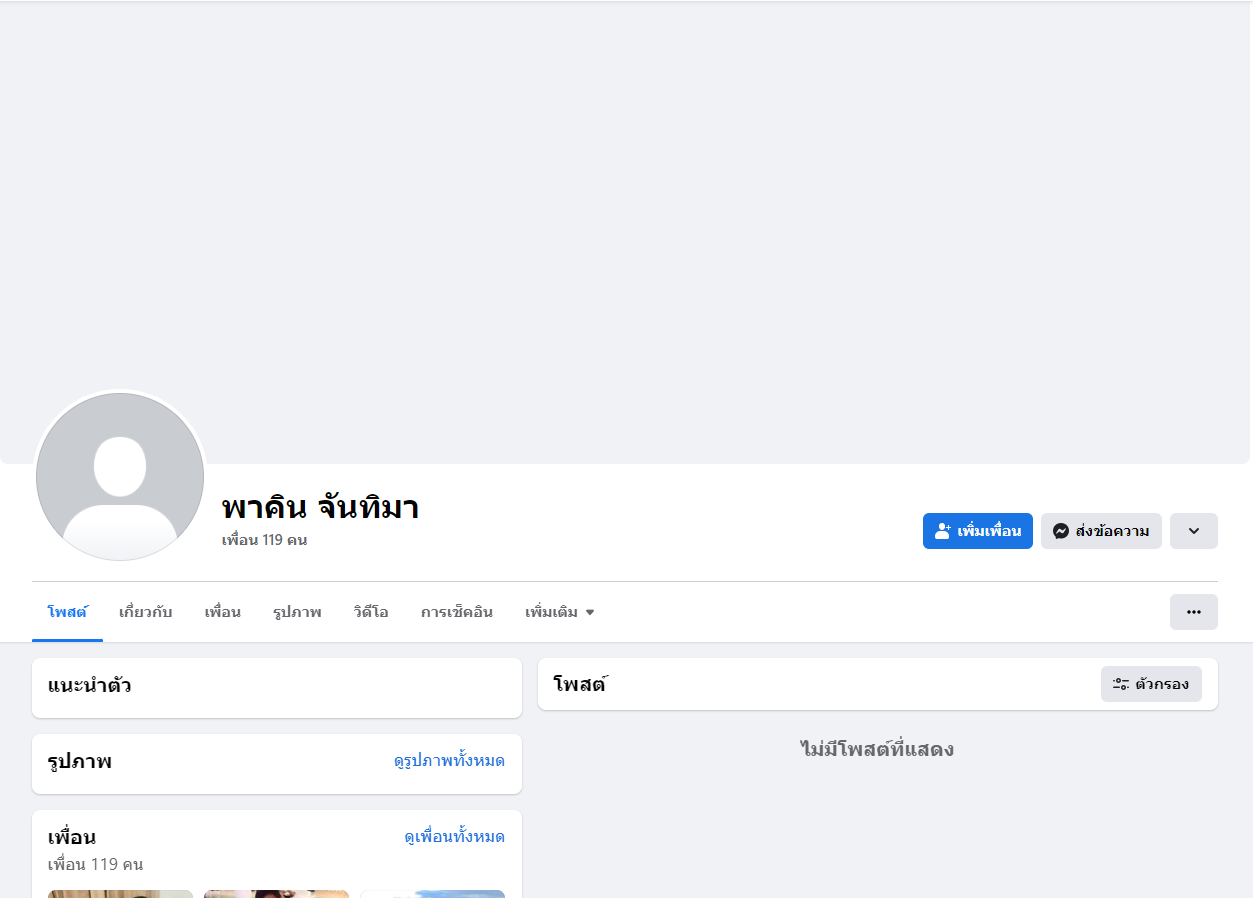Switch to the เกี่ยวกับ tab
This screenshot has width=1253, height=898.
pyautogui.click(x=146, y=612)
